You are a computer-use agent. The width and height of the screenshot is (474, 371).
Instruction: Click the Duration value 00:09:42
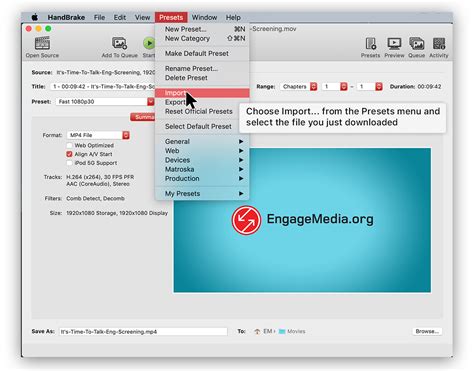429,87
